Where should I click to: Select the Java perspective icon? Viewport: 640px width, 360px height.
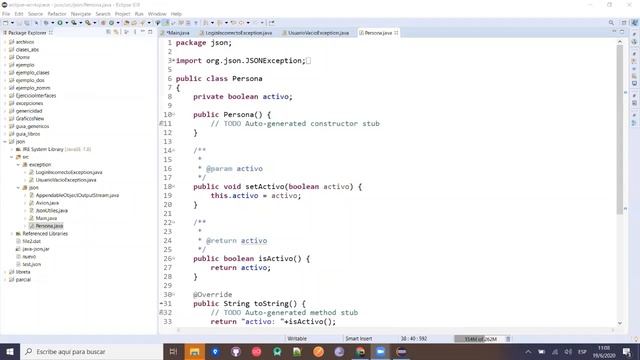[x=634, y=23]
